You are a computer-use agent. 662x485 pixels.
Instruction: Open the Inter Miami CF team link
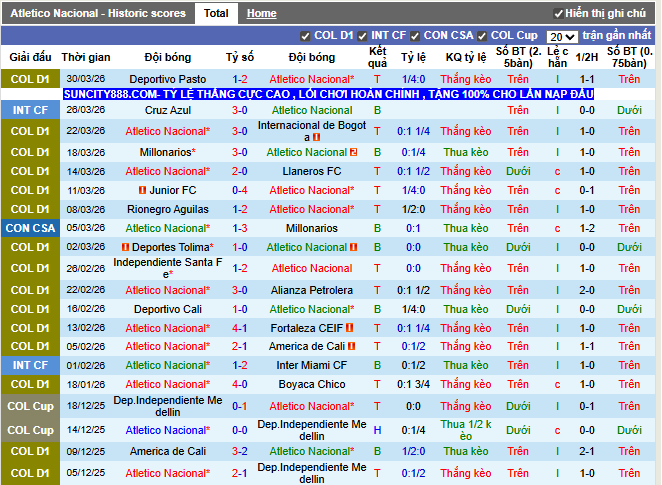312,365
